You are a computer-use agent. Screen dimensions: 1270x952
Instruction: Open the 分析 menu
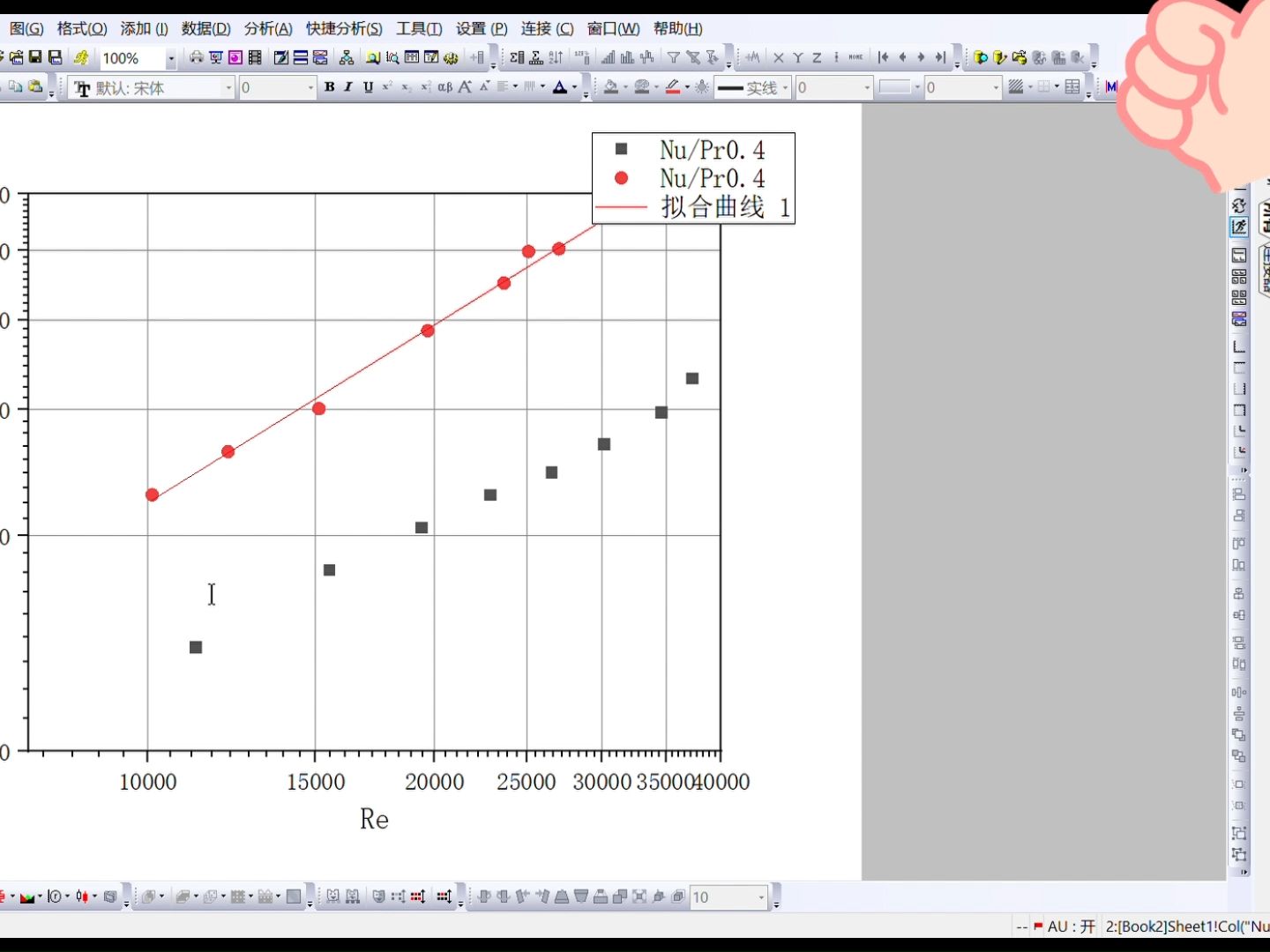(x=267, y=28)
